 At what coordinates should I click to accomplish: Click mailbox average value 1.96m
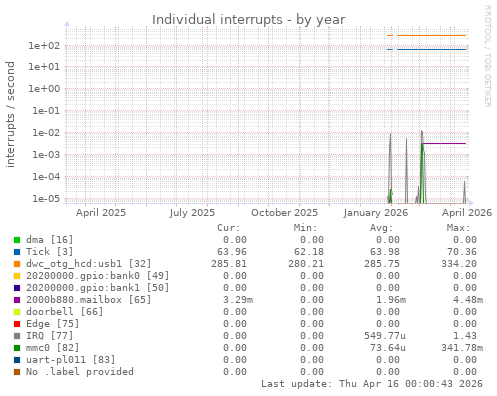coord(391,300)
